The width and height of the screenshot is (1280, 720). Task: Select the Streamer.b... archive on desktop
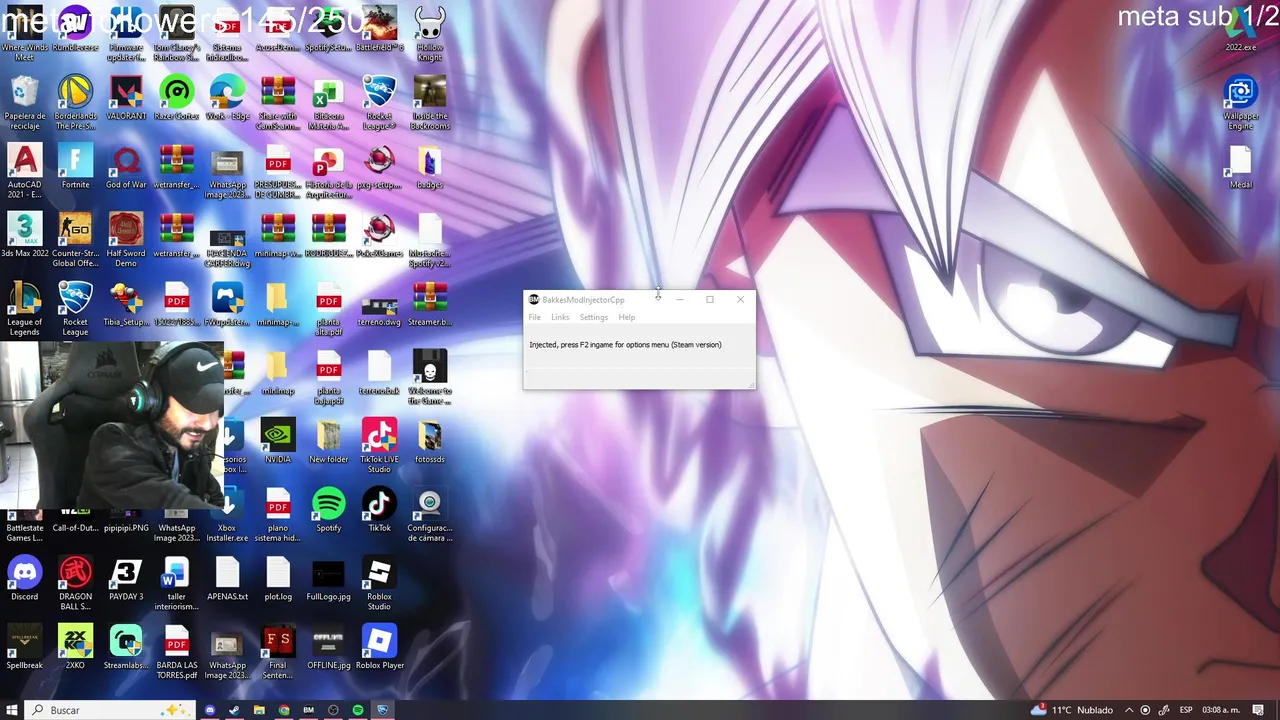coord(430,304)
